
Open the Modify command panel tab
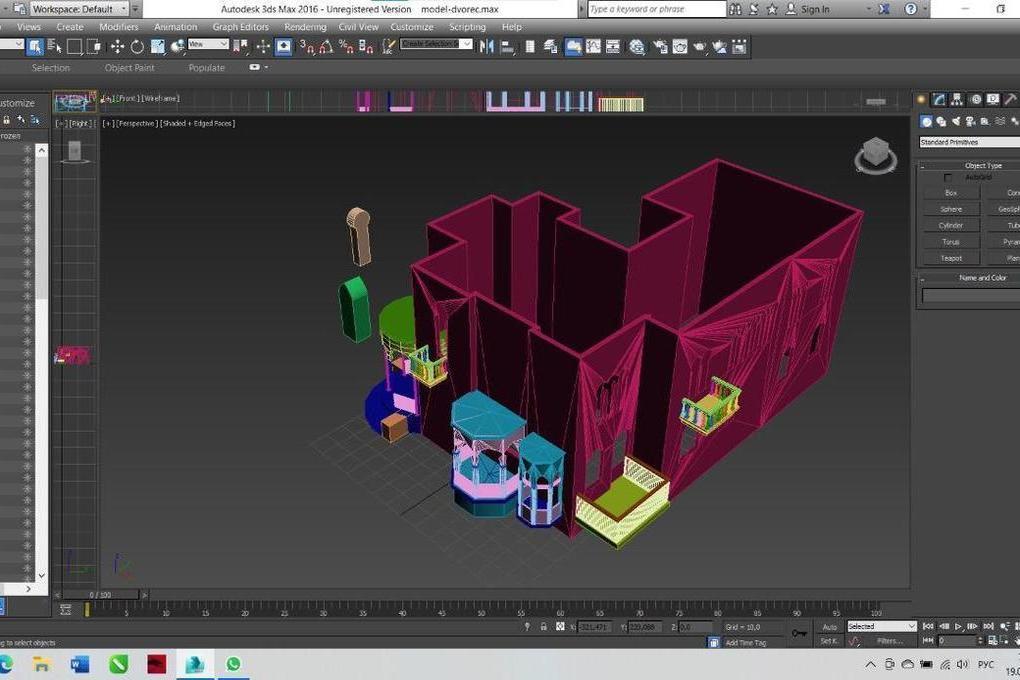click(940, 99)
